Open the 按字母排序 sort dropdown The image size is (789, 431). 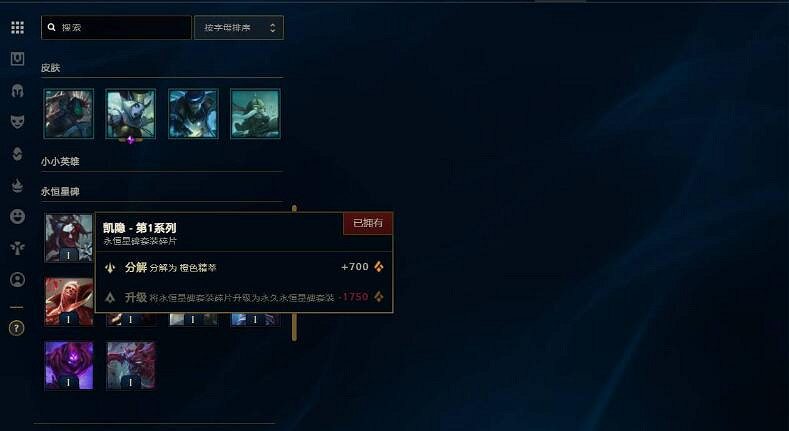tap(239, 28)
